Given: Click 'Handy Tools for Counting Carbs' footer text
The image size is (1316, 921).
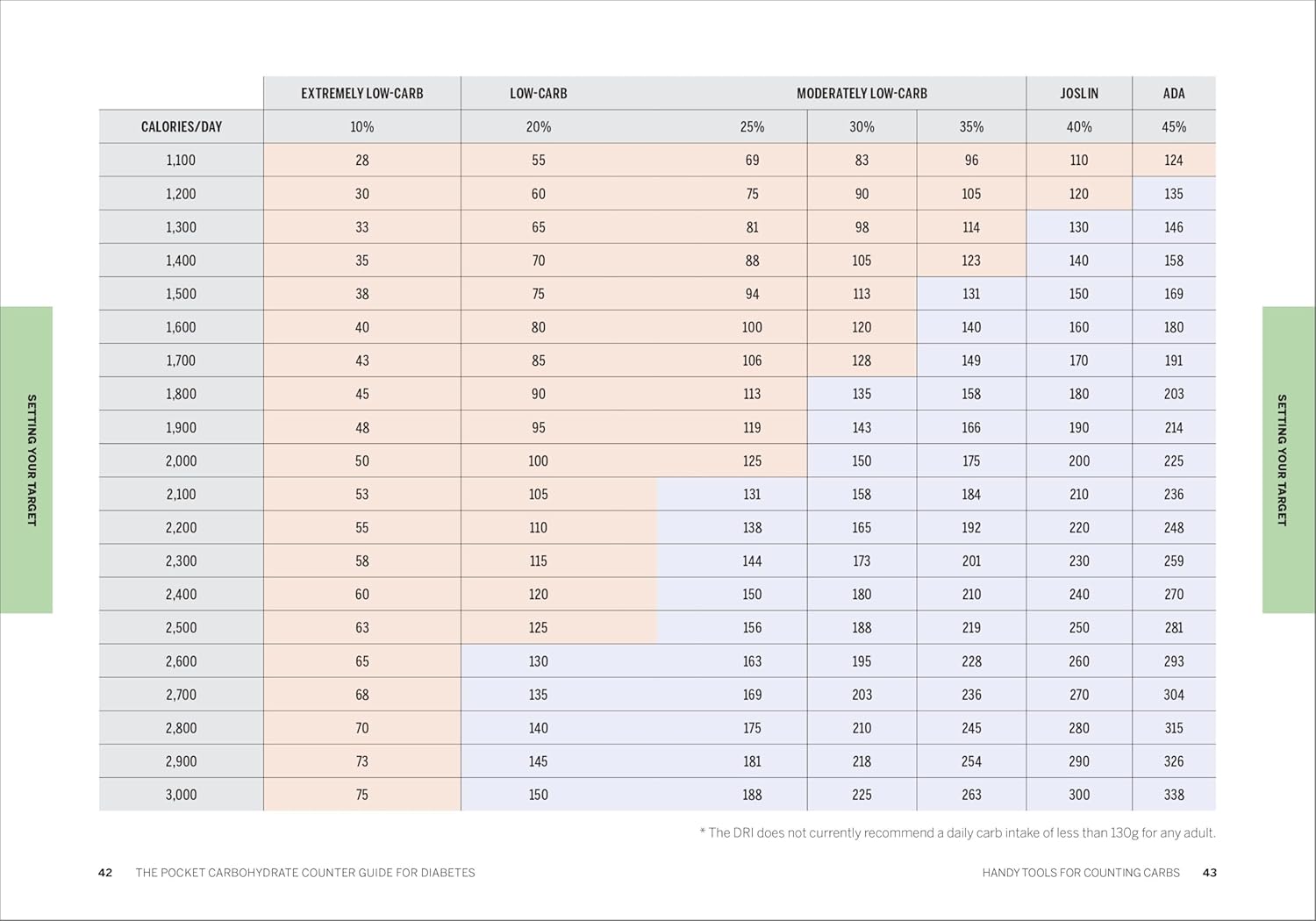Looking at the screenshot, I should pos(1080,873).
